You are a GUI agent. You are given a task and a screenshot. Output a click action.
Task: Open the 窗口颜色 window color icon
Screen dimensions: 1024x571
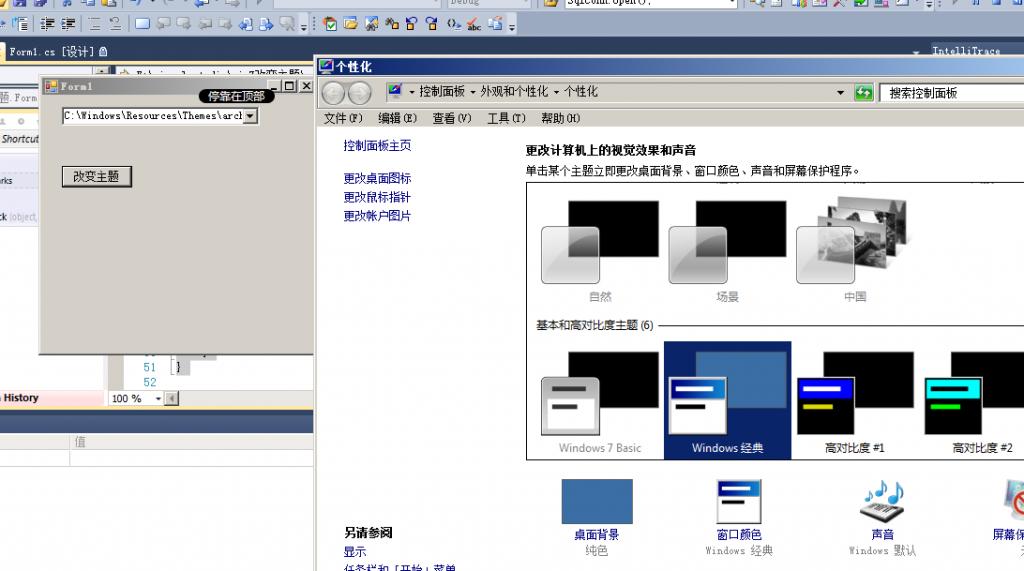[x=739, y=502]
